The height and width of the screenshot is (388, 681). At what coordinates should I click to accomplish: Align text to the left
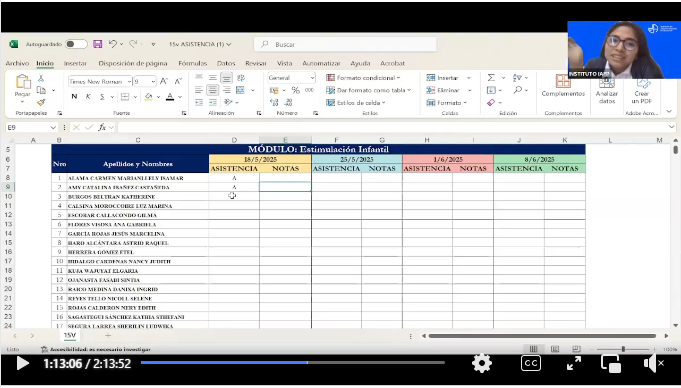pyautogui.click(x=198, y=90)
